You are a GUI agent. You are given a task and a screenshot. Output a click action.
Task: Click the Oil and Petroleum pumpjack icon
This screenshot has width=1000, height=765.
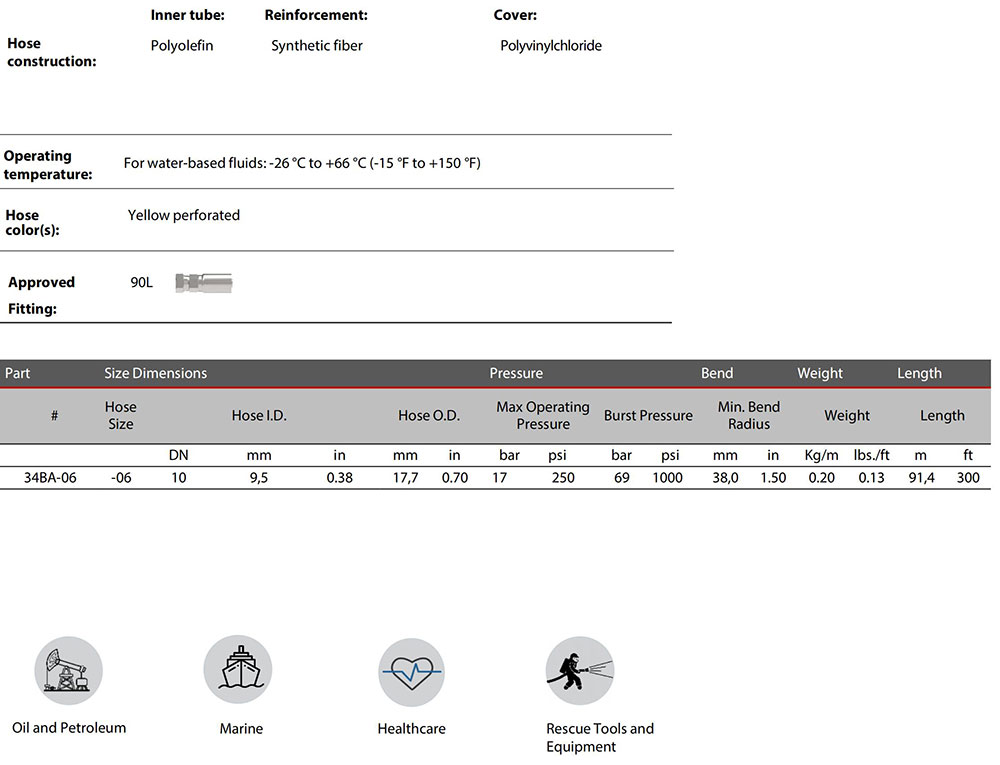[68, 670]
